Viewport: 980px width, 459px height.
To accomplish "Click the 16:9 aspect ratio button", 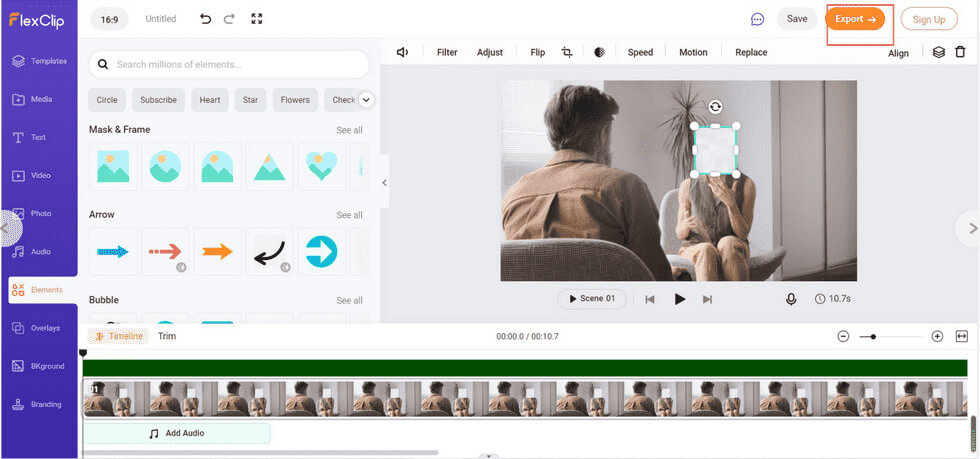I will click(x=109, y=19).
